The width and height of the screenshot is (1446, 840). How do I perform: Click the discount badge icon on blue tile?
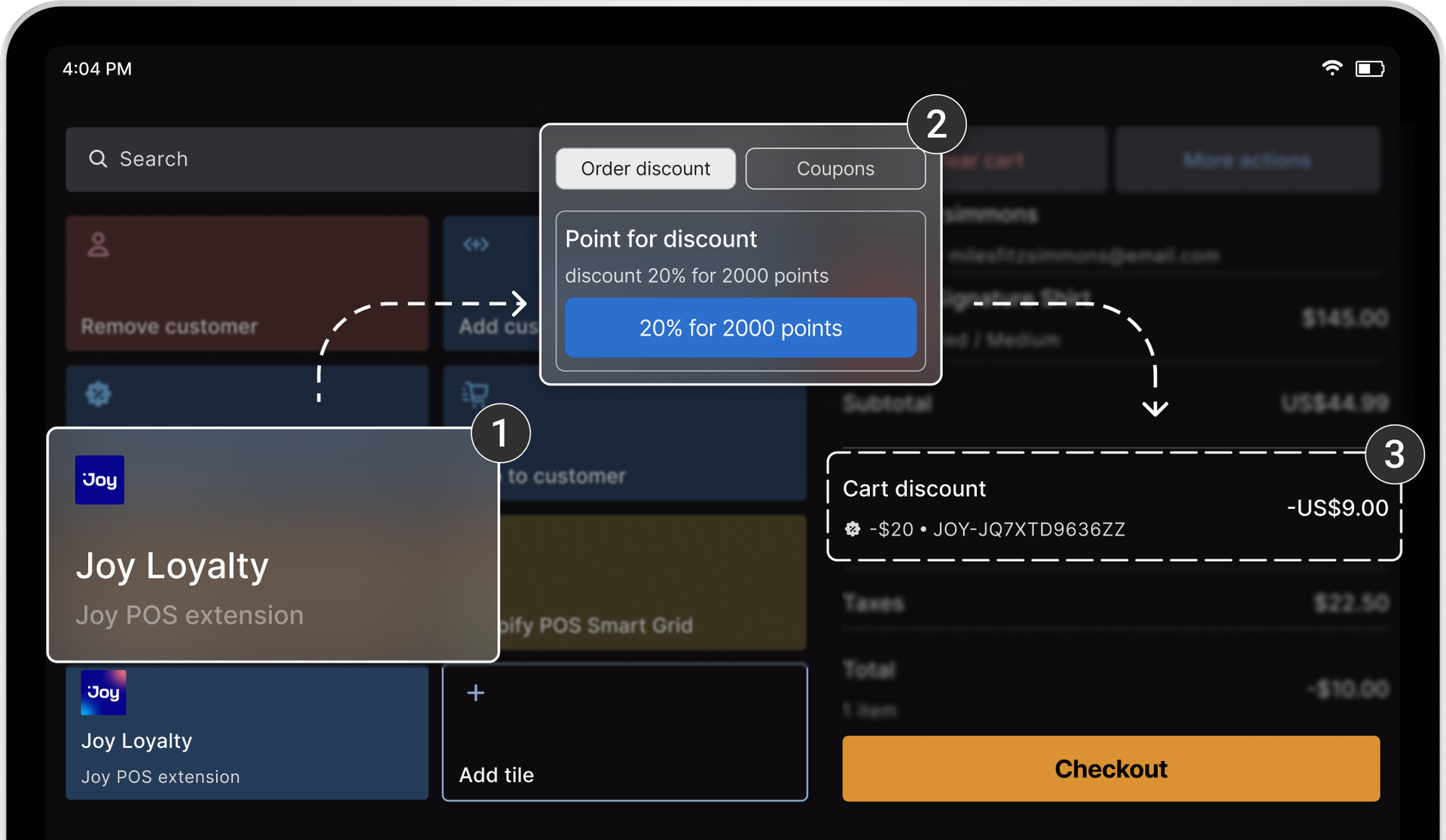[x=99, y=393]
